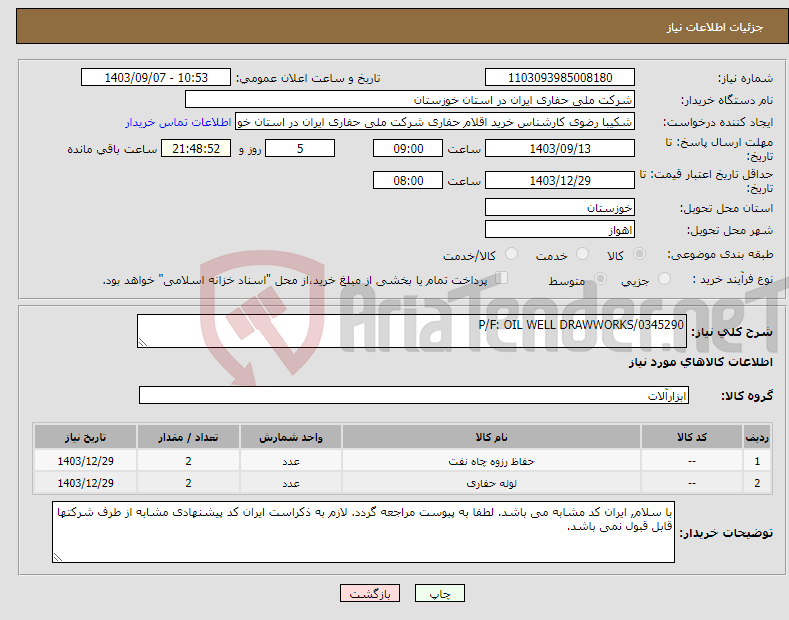Image resolution: width=789 pixels, height=620 pixels.
Task: Click the بازگشت (back) button
Action: pos(370,593)
